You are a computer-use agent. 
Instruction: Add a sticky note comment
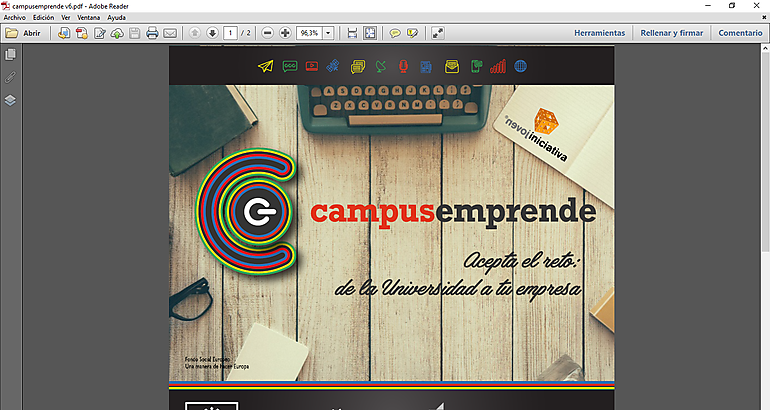(395, 33)
